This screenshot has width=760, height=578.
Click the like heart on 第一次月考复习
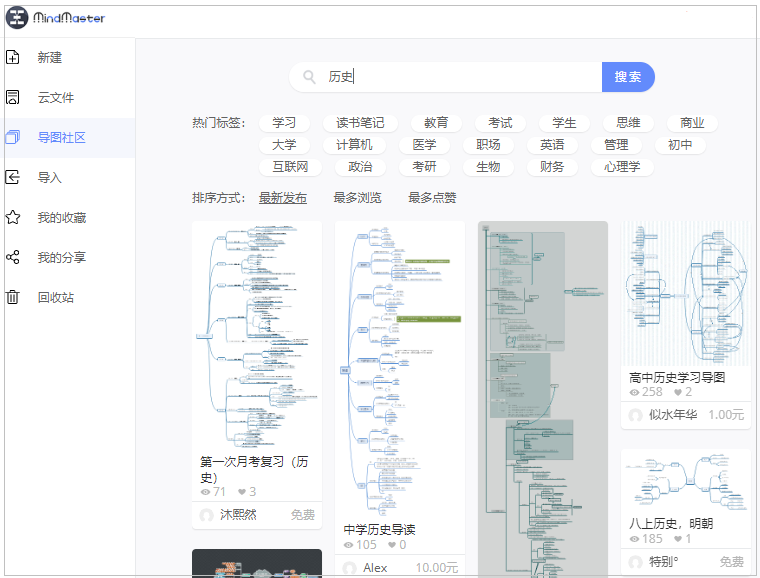click(241, 492)
